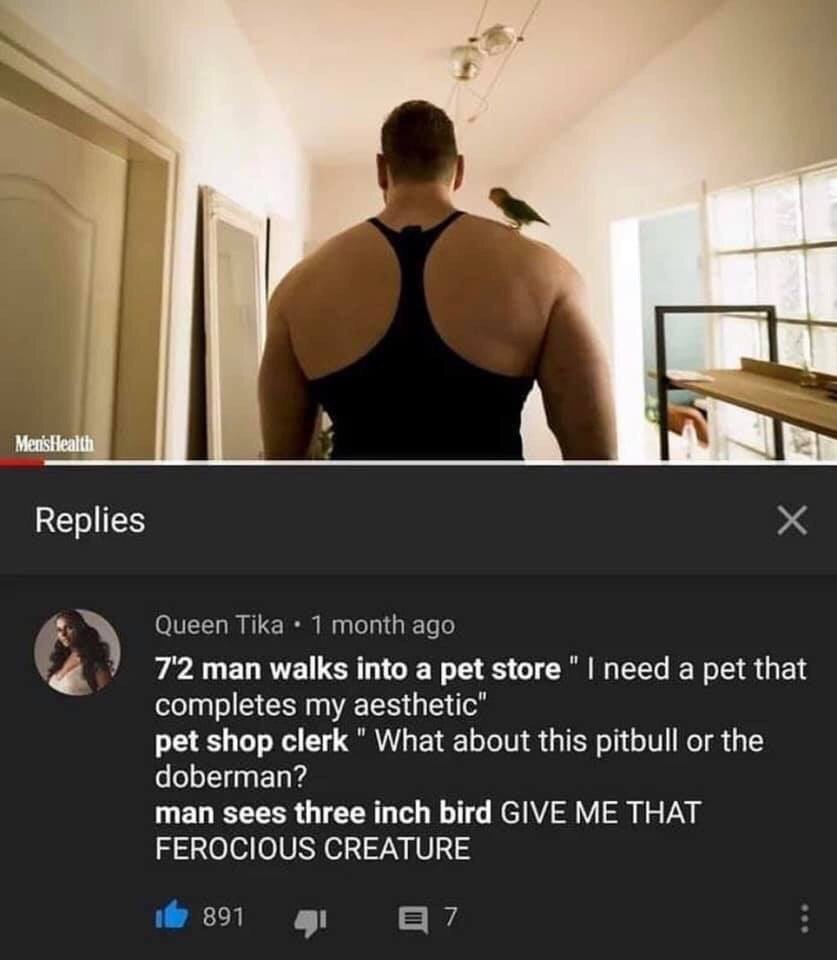Click the 7 replies count

(x=450, y=917)
